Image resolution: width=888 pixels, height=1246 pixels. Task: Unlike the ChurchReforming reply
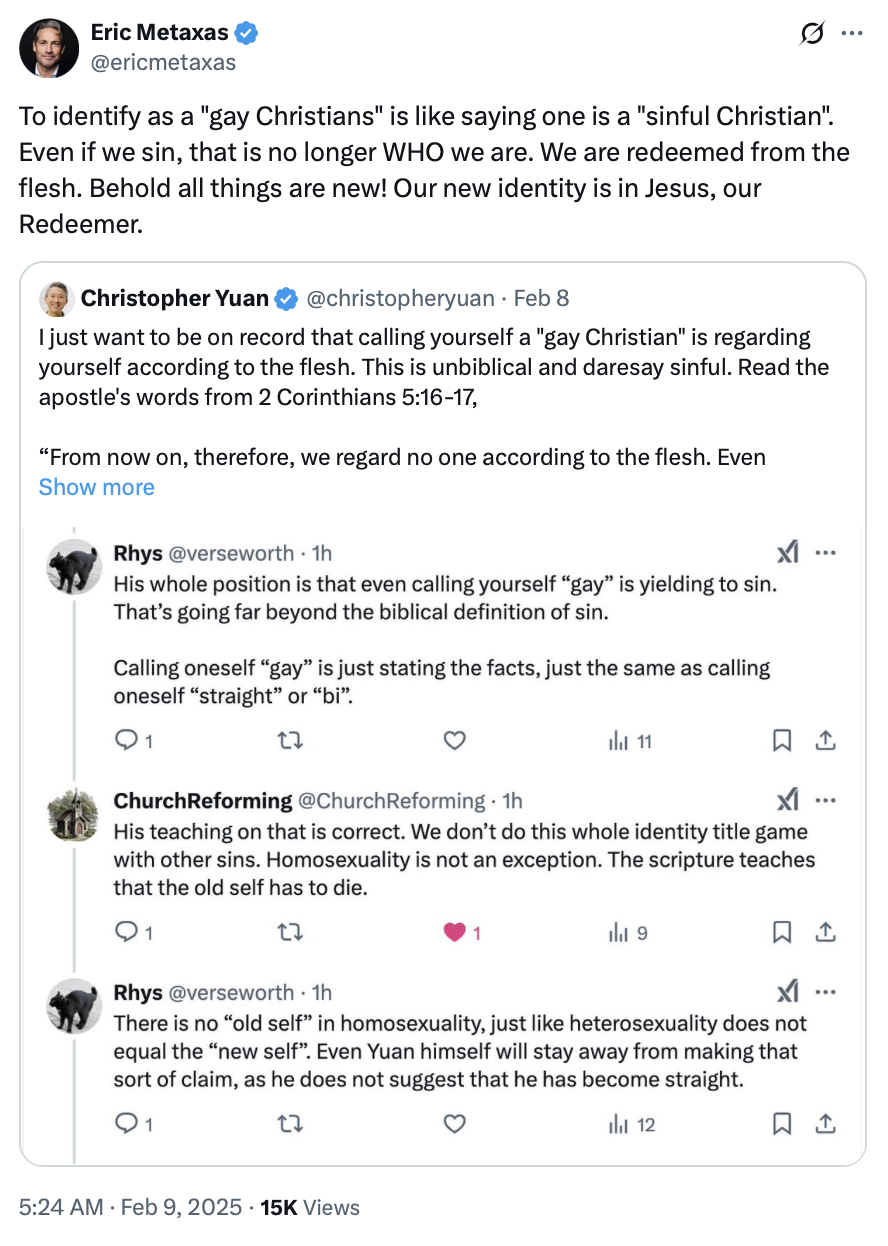(454, 933)
